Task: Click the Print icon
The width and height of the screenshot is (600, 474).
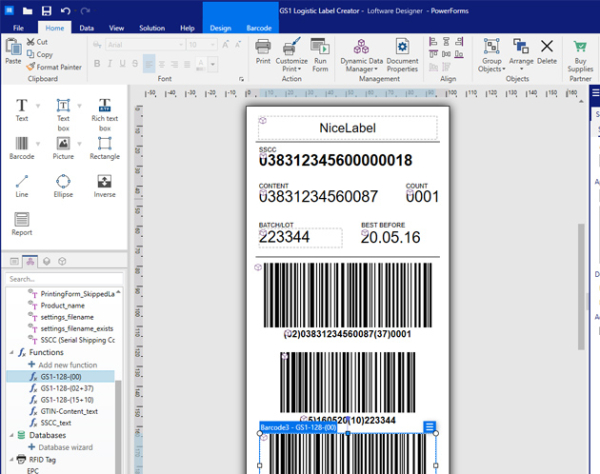Action: tap(263, 47)
